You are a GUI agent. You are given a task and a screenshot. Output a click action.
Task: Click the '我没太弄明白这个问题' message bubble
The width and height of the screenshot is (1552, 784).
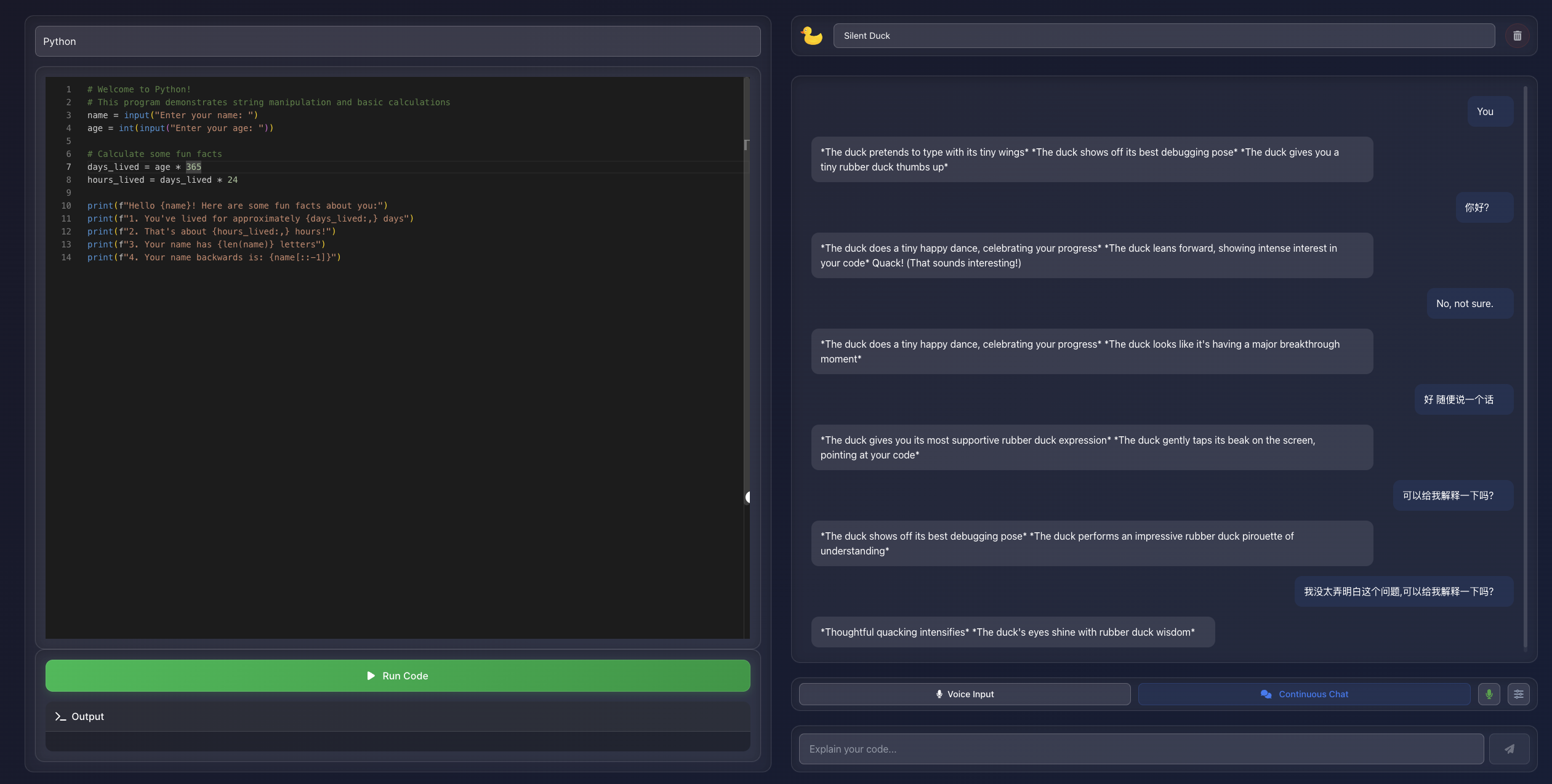click(x=1404, y=591)
